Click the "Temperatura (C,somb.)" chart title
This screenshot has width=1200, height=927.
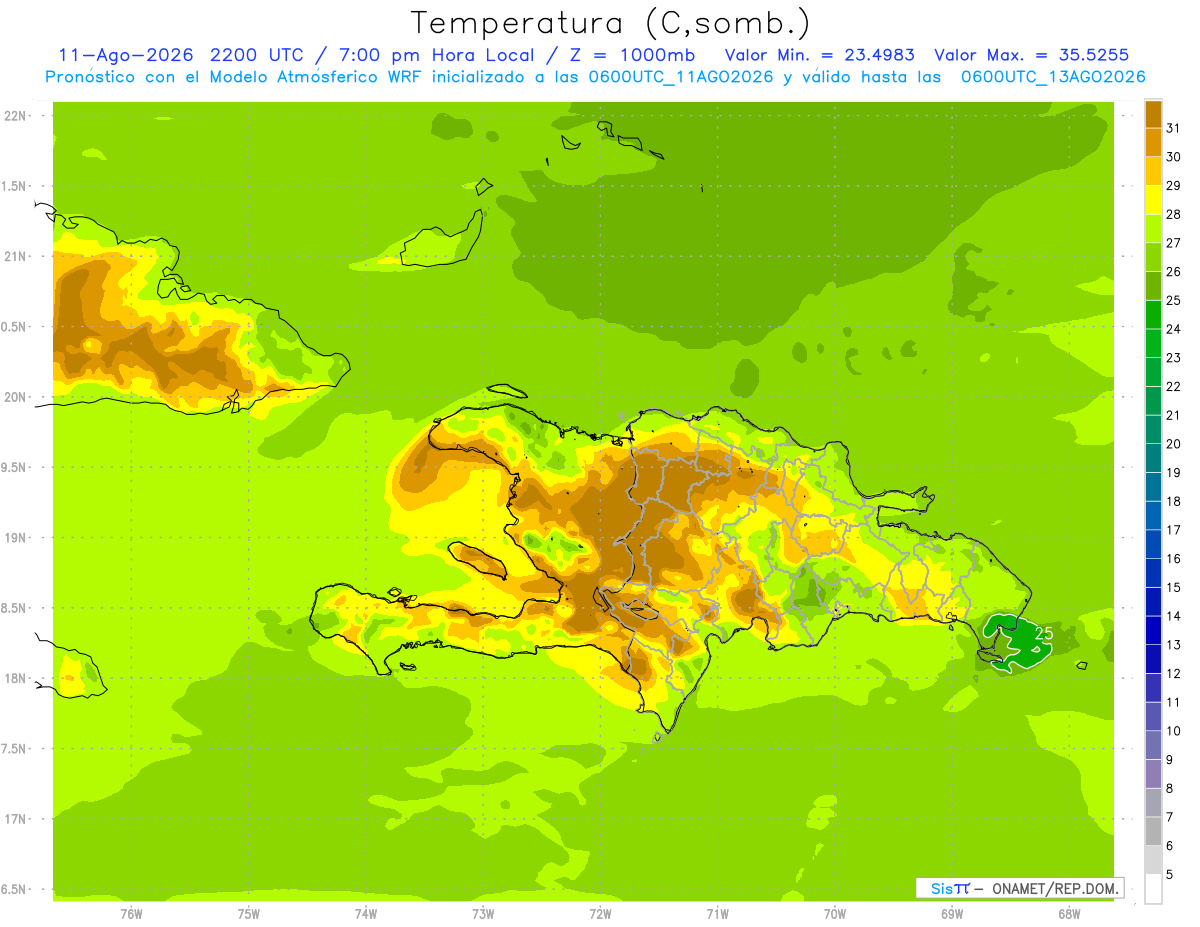611,23
